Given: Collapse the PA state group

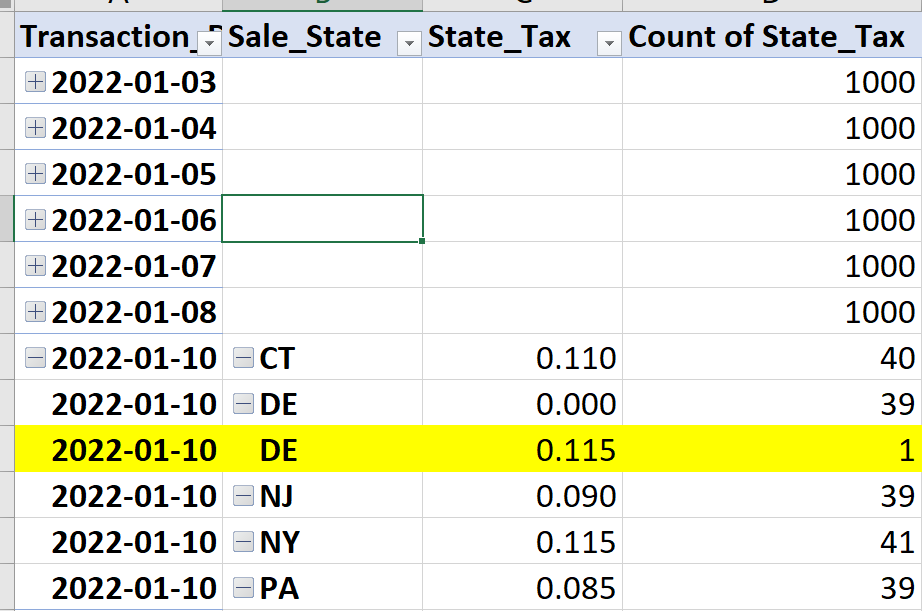Looking at the screenshot, I should coord(243,587).
